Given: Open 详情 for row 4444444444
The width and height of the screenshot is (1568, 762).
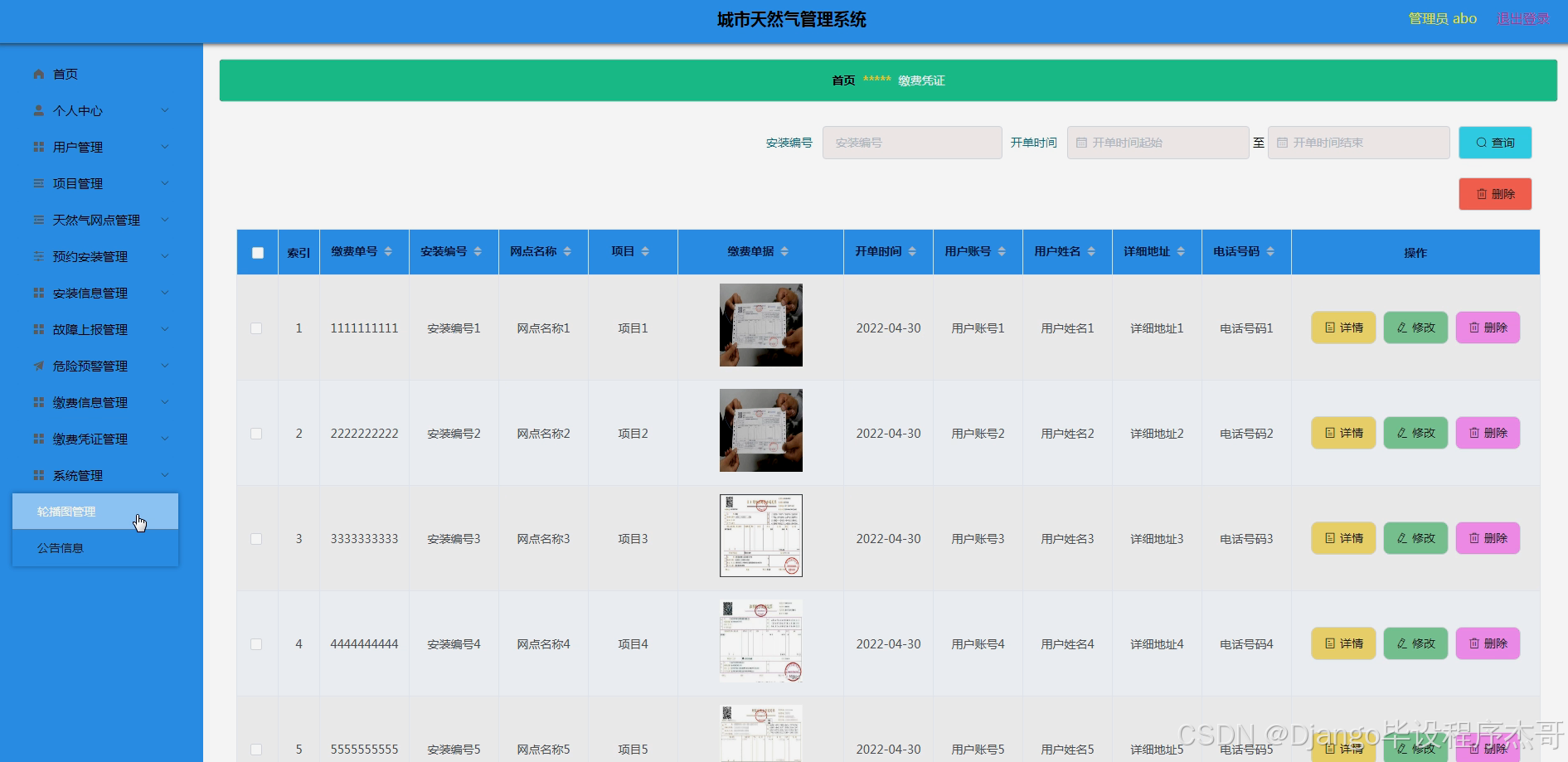Looking at the screenshot, I should pos(1343,643).
